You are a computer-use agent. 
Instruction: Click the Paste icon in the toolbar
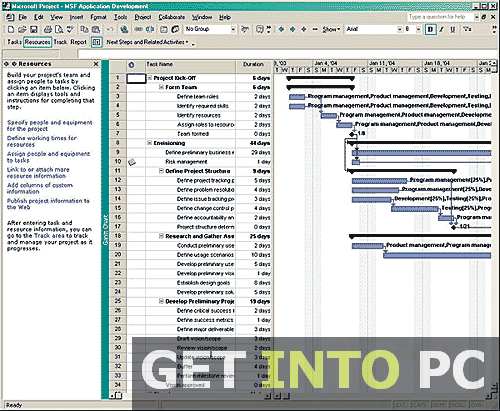click(x=95, y=29)
